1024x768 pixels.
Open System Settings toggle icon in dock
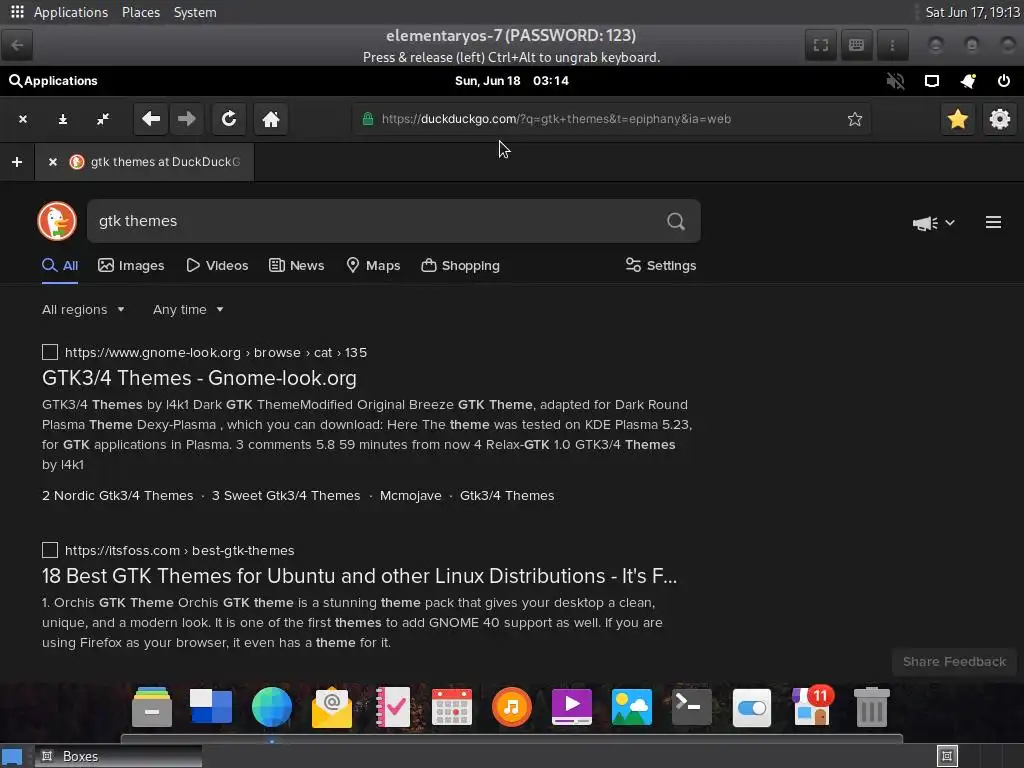click(x=752, y=708)
